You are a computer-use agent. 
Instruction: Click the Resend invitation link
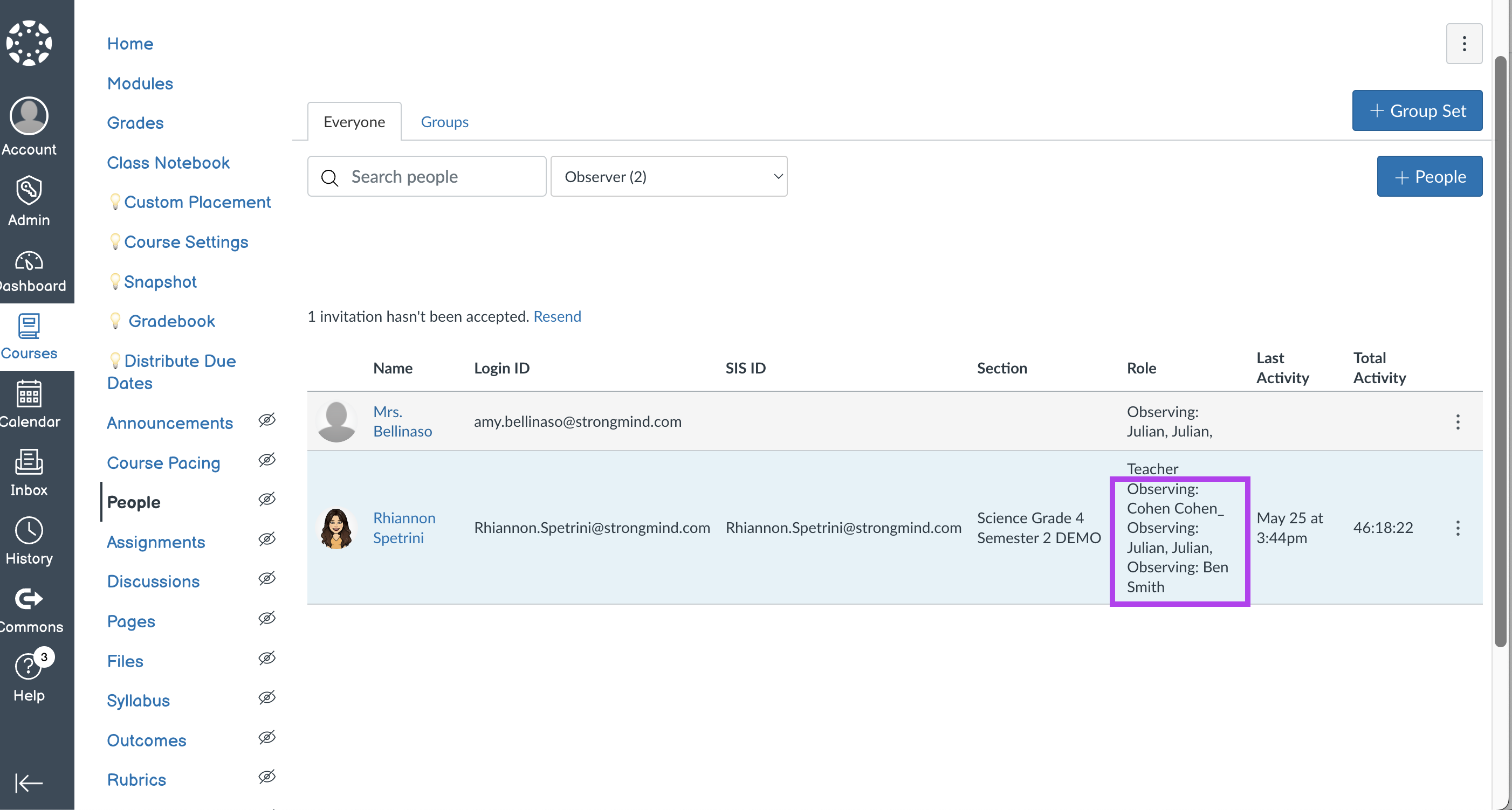point(557,317)
